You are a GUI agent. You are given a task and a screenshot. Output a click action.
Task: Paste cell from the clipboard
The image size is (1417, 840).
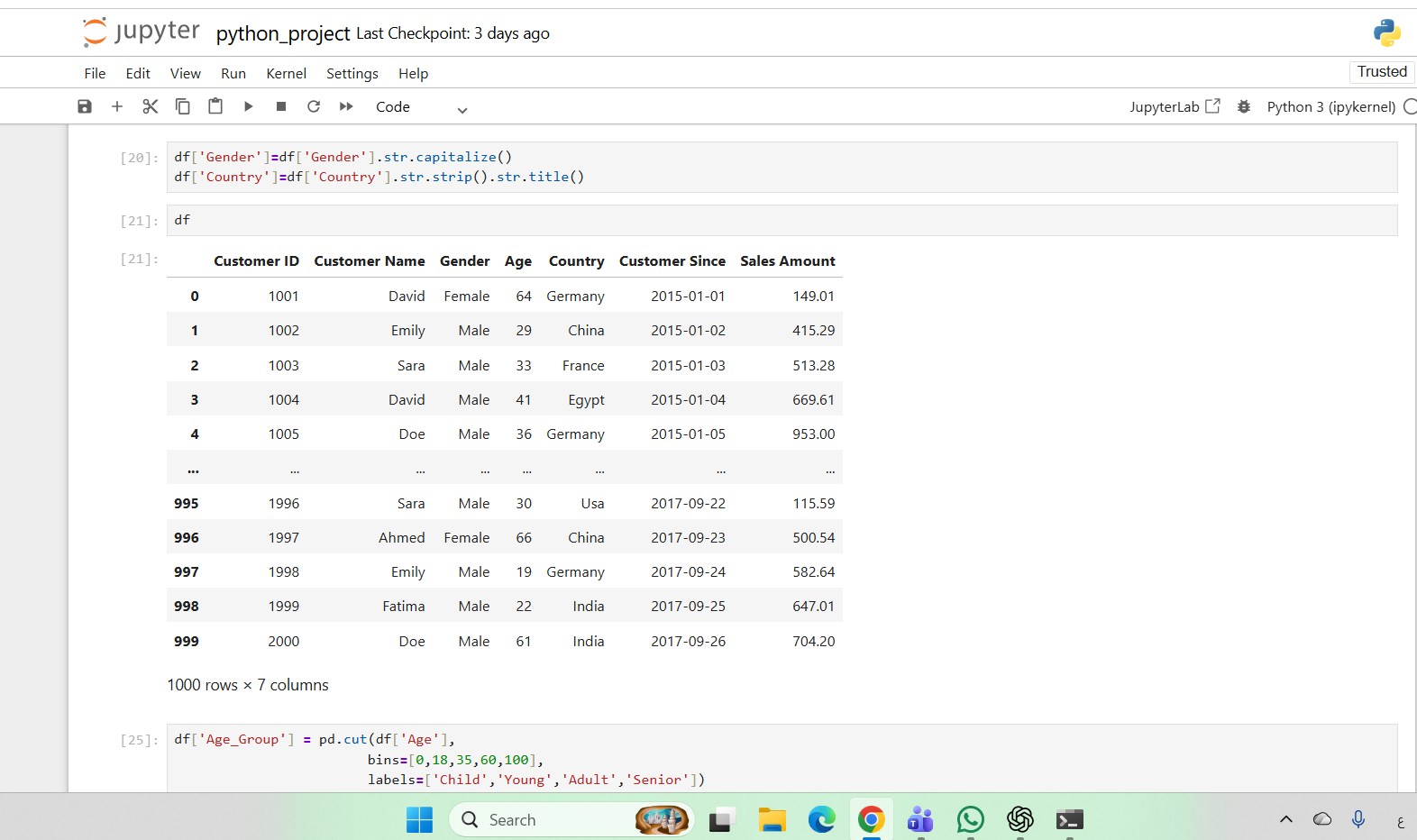(x=215, y=106)
